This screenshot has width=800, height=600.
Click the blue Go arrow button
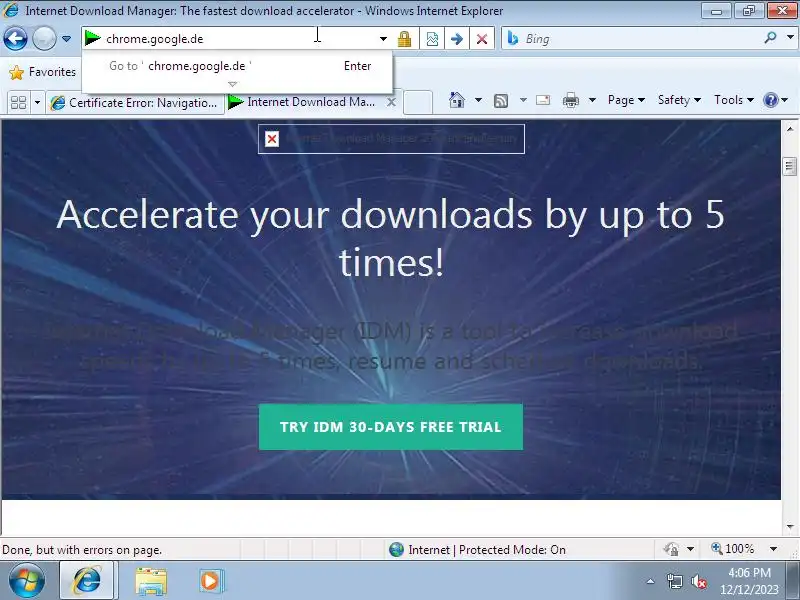[457, 39]
